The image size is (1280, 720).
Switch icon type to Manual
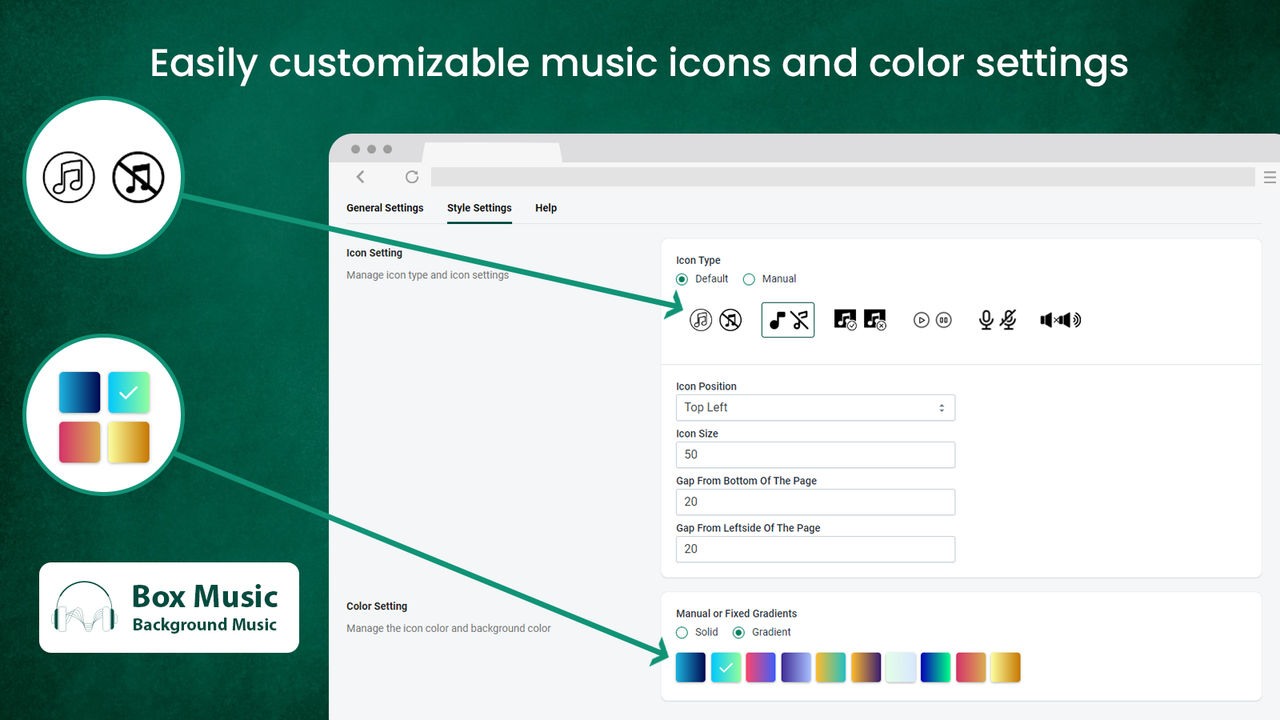coord(749,279)
